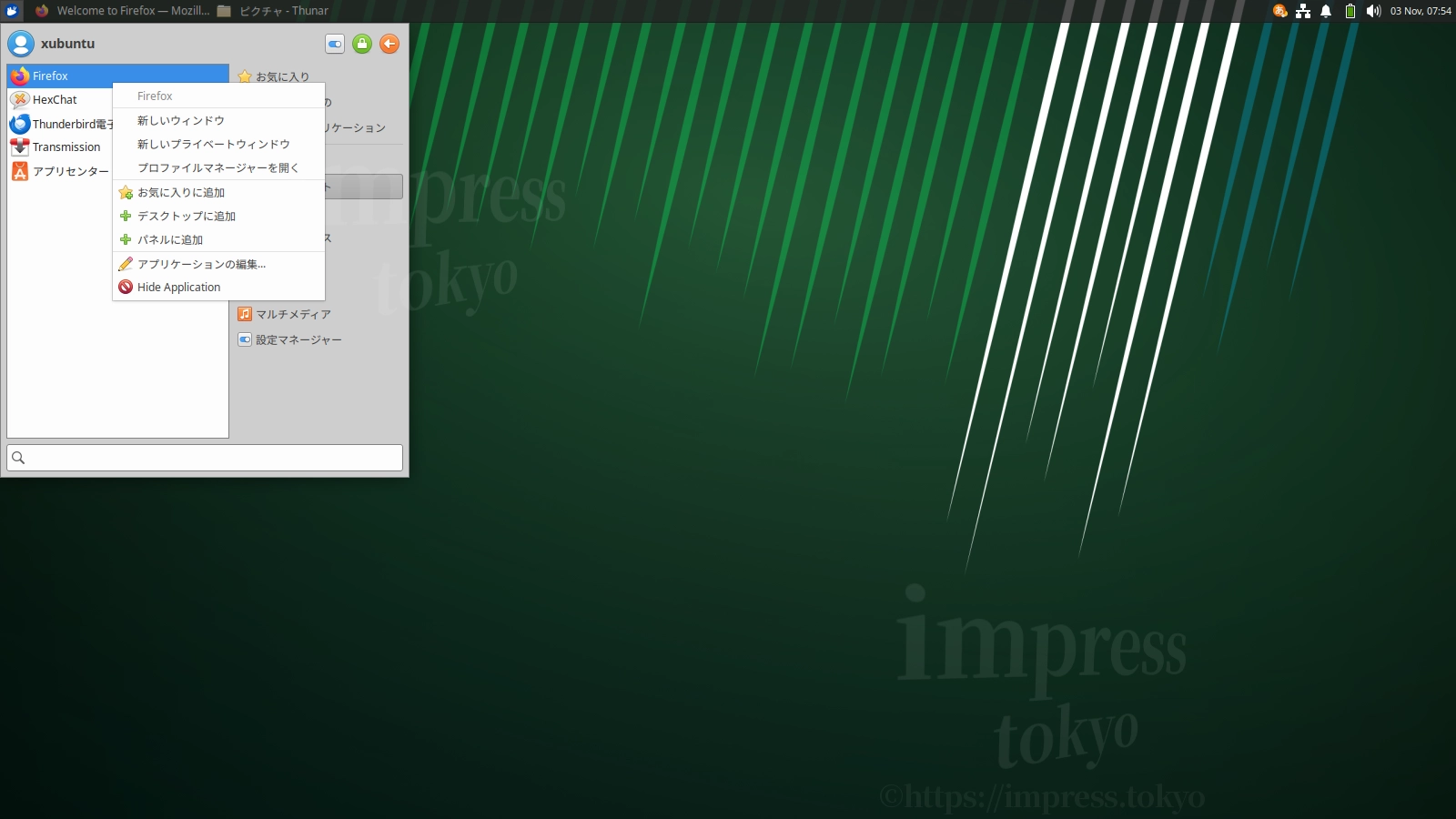
Task: Open the settings manager icon in the menu header
Action: [335, 44]
